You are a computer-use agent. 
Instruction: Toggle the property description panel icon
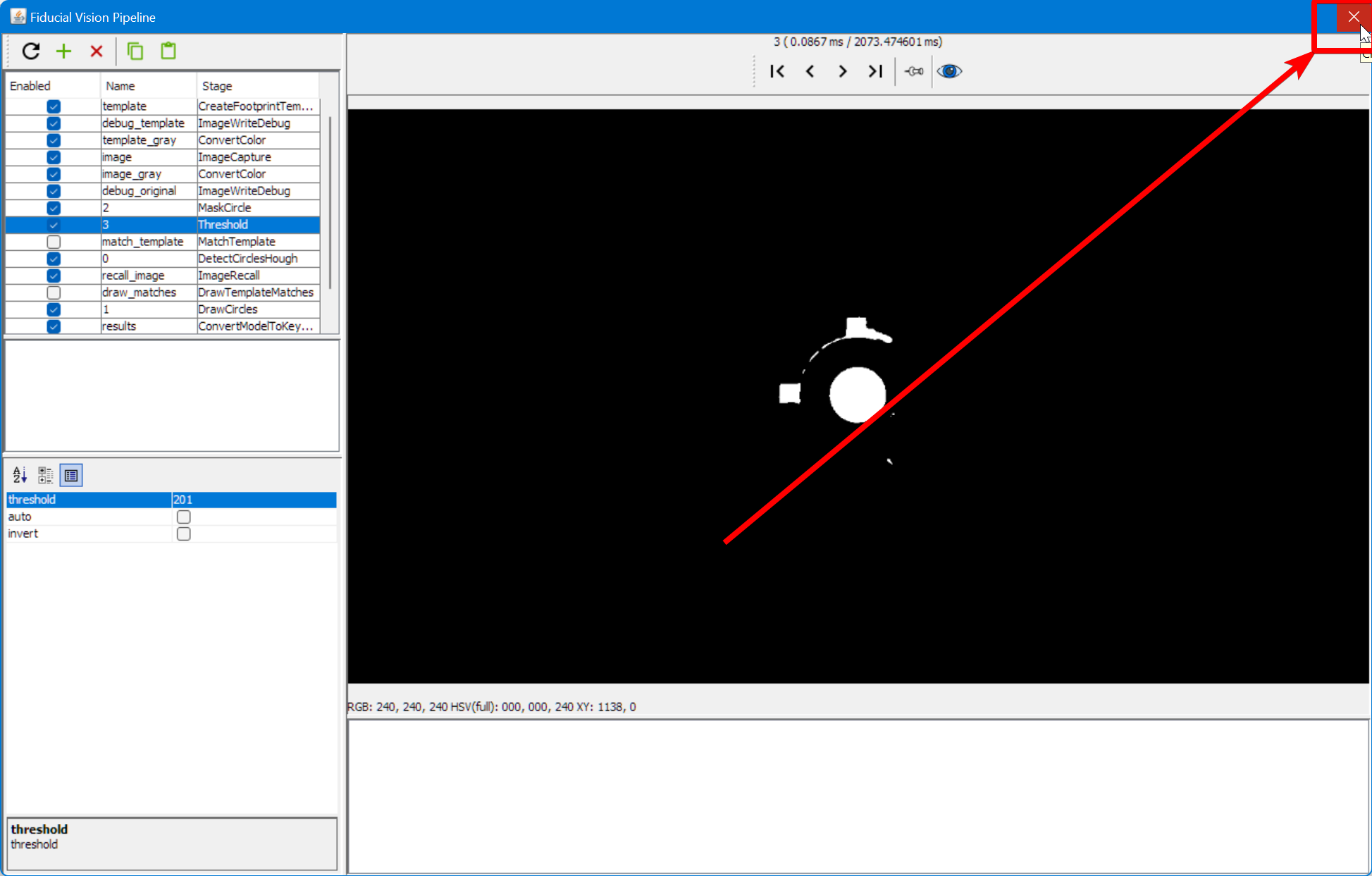[x=71, y=475]
